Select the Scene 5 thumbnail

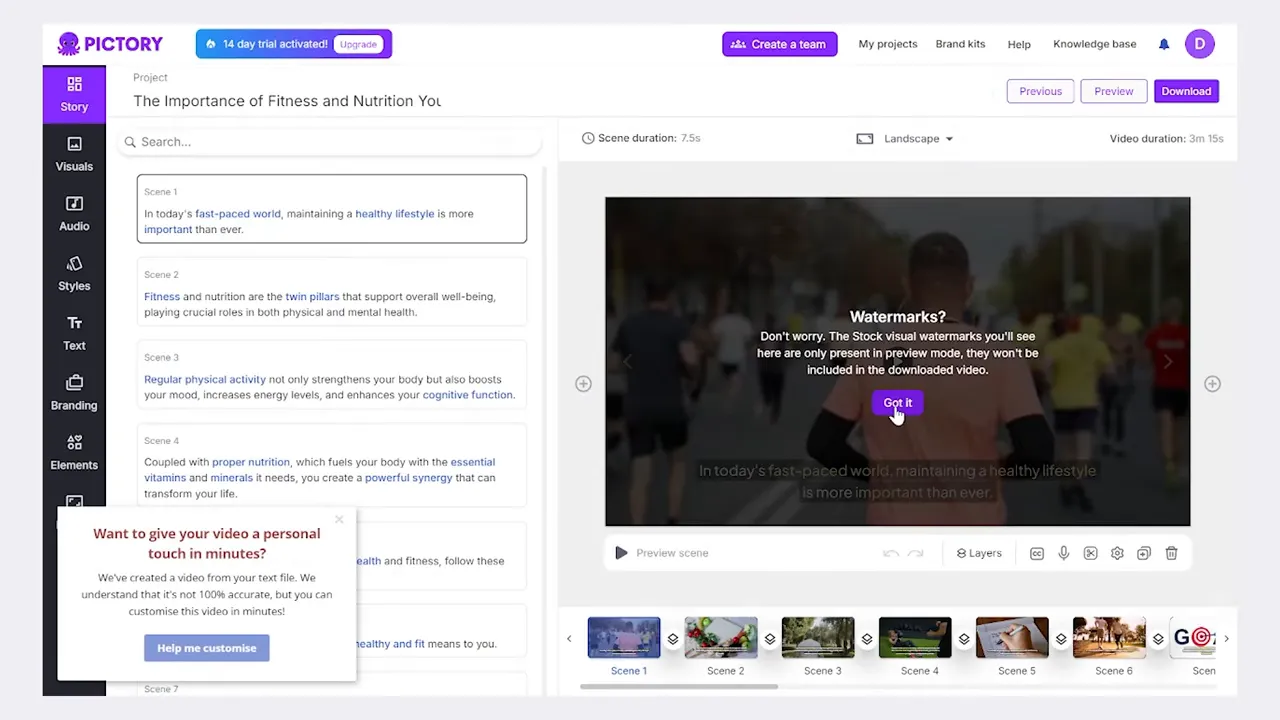tap(1012, 638)
